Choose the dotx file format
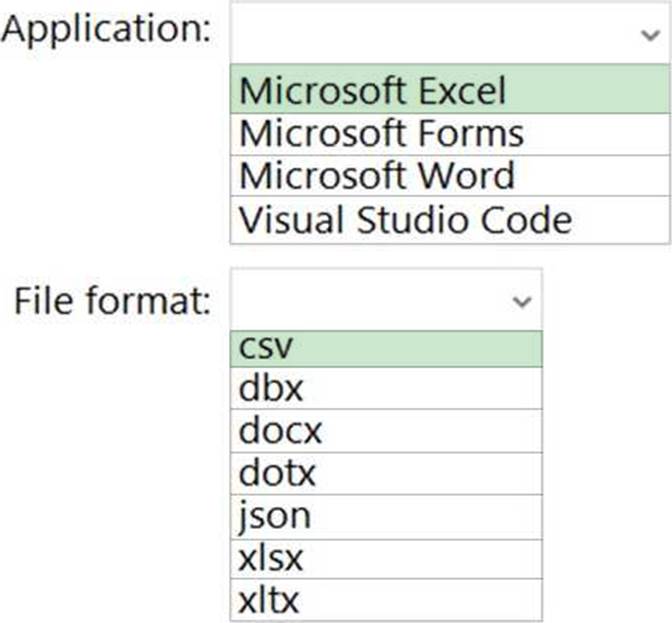Viewport: 672px width, 623px height. tap(386, 472)
